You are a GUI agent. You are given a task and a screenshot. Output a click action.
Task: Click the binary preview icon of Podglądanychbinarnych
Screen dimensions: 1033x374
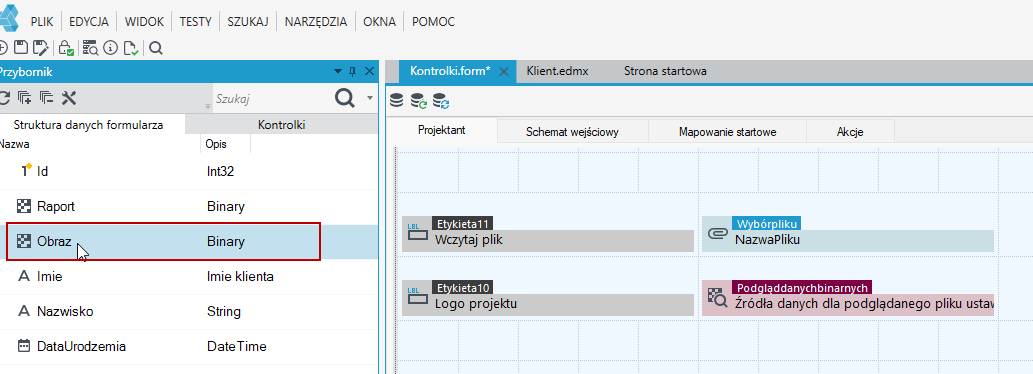click(717, 298)
